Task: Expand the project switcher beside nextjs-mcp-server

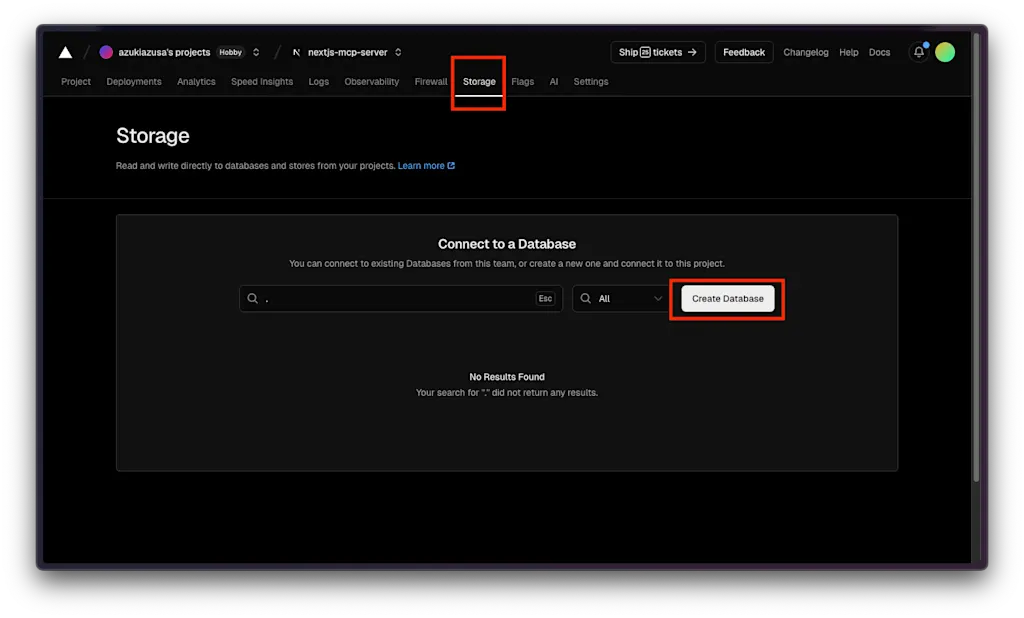Action: click(x=398, y=52)
